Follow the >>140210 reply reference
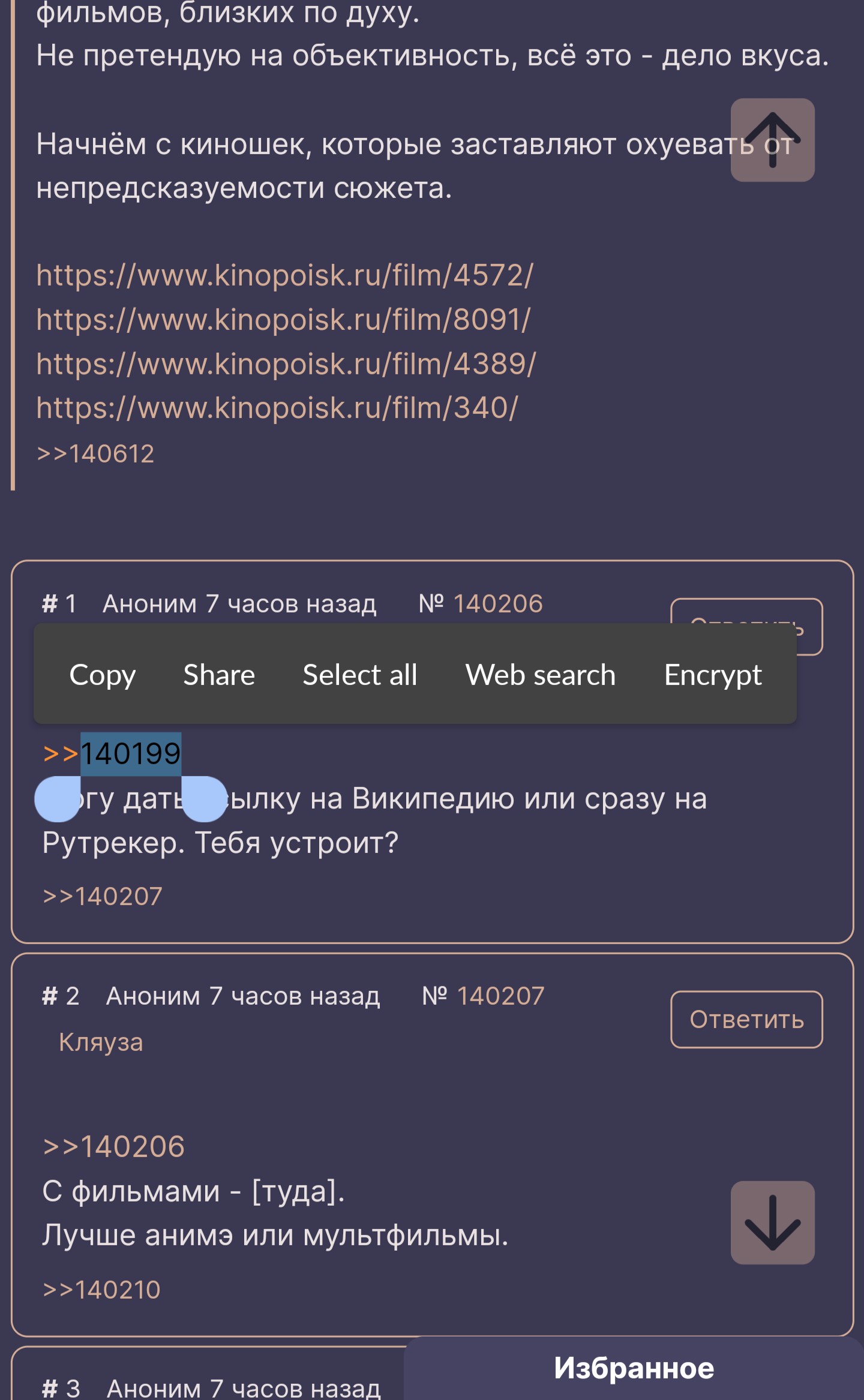Image resolution: width=864 pixels, height=1400 pixels. pyautogui.click(x=101, y=1290)
